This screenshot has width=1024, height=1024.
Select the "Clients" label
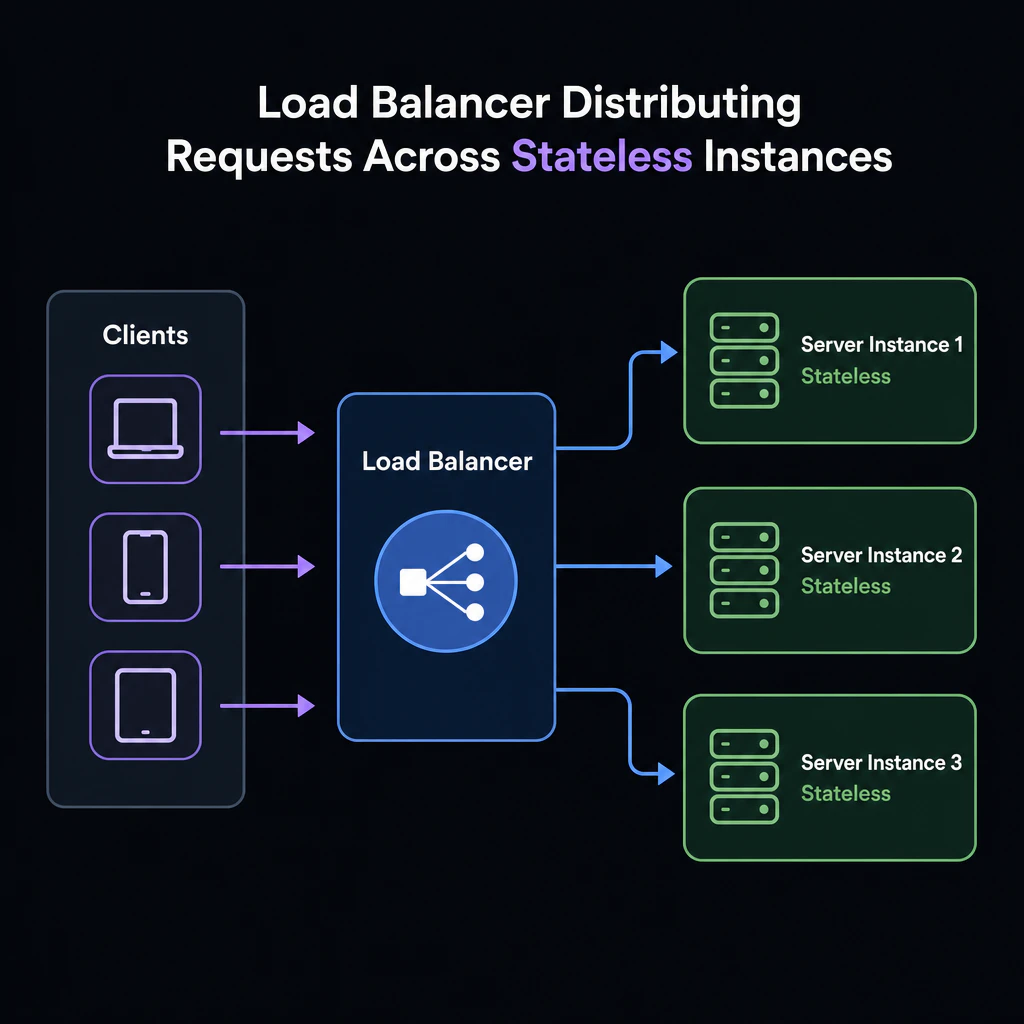point(146,335)
